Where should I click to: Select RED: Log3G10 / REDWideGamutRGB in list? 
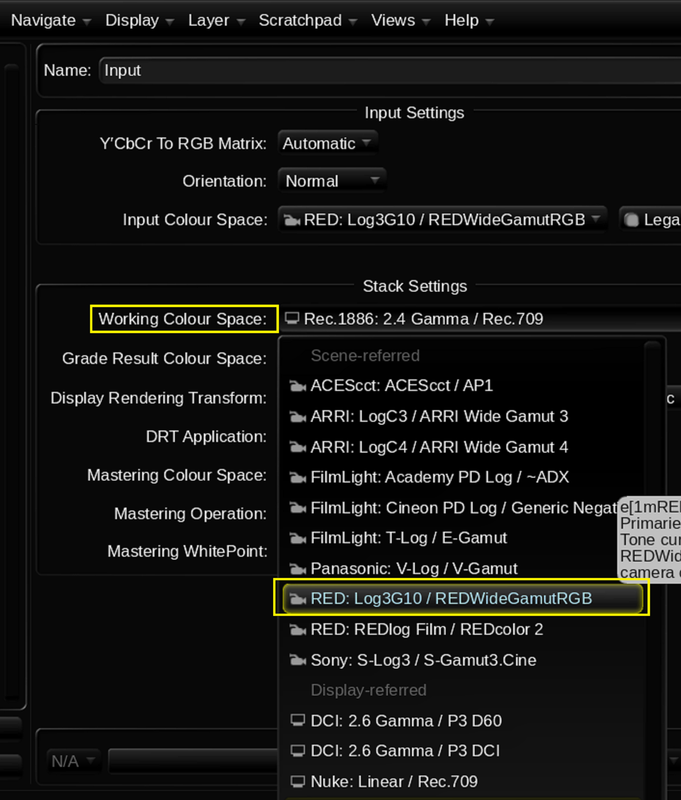(463, 598)
